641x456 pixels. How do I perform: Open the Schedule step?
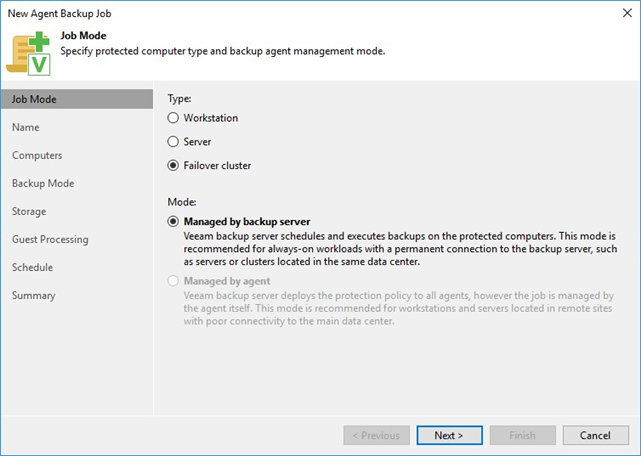[x=32, y=267]
